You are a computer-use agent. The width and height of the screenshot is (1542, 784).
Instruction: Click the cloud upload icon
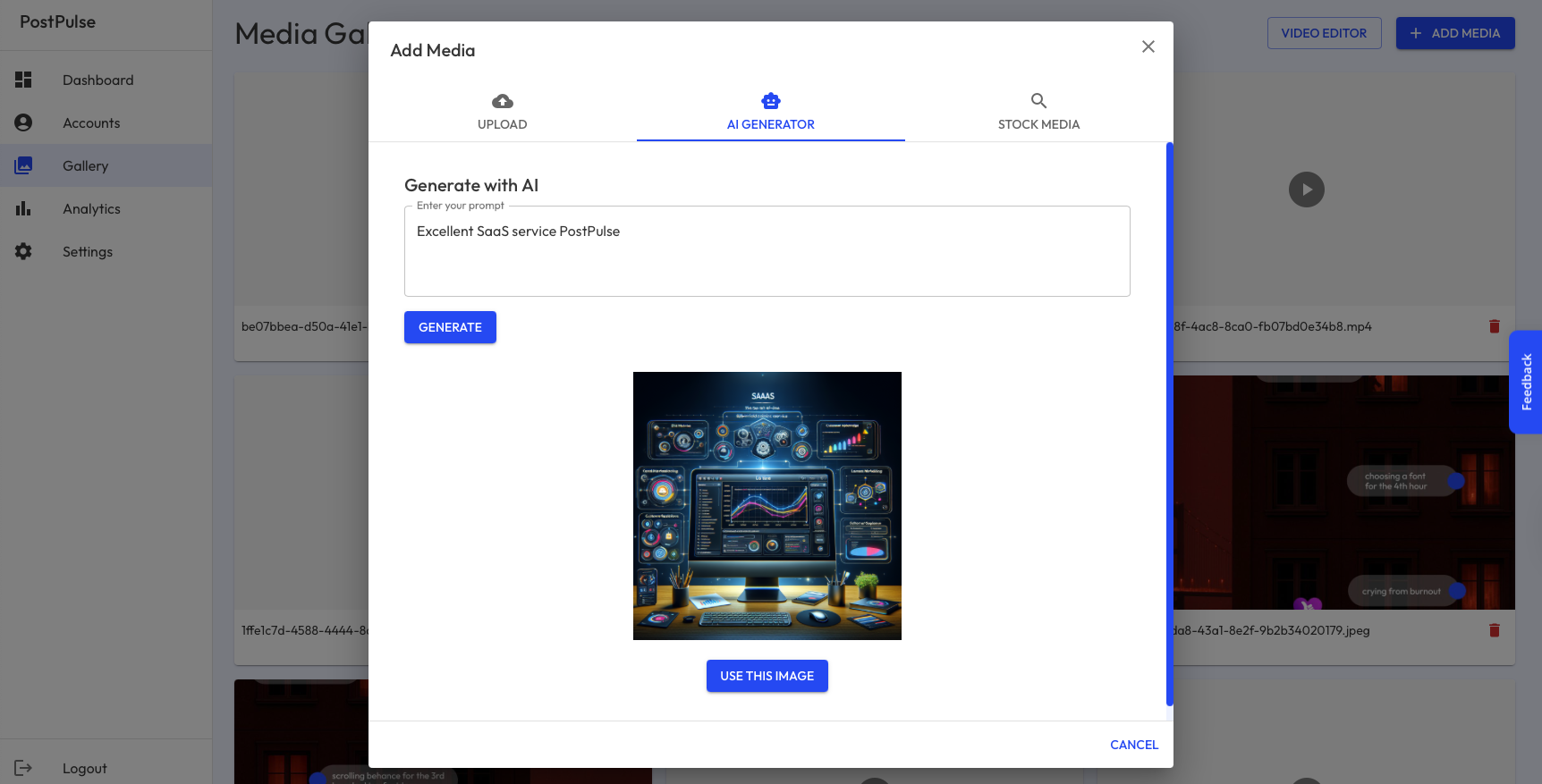(x=503, y=101)
